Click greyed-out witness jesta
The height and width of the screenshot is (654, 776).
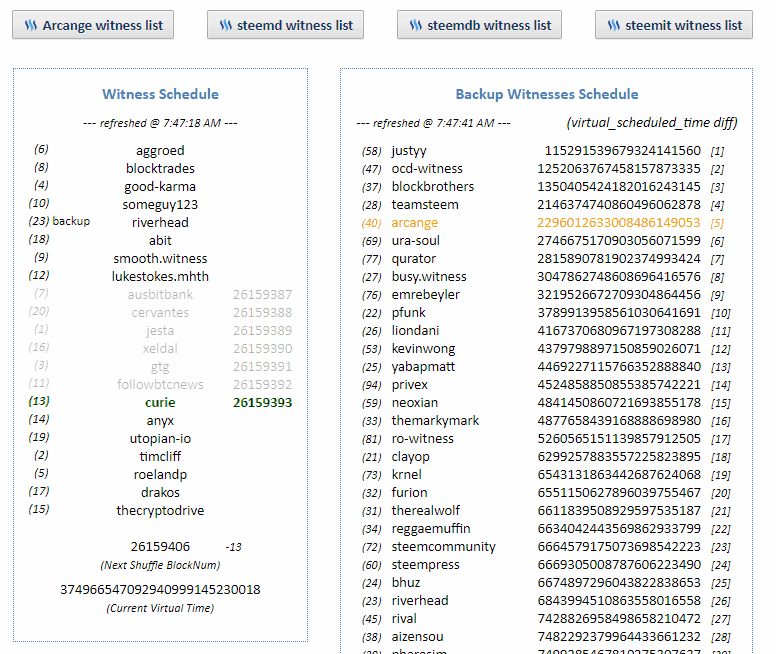160,331
